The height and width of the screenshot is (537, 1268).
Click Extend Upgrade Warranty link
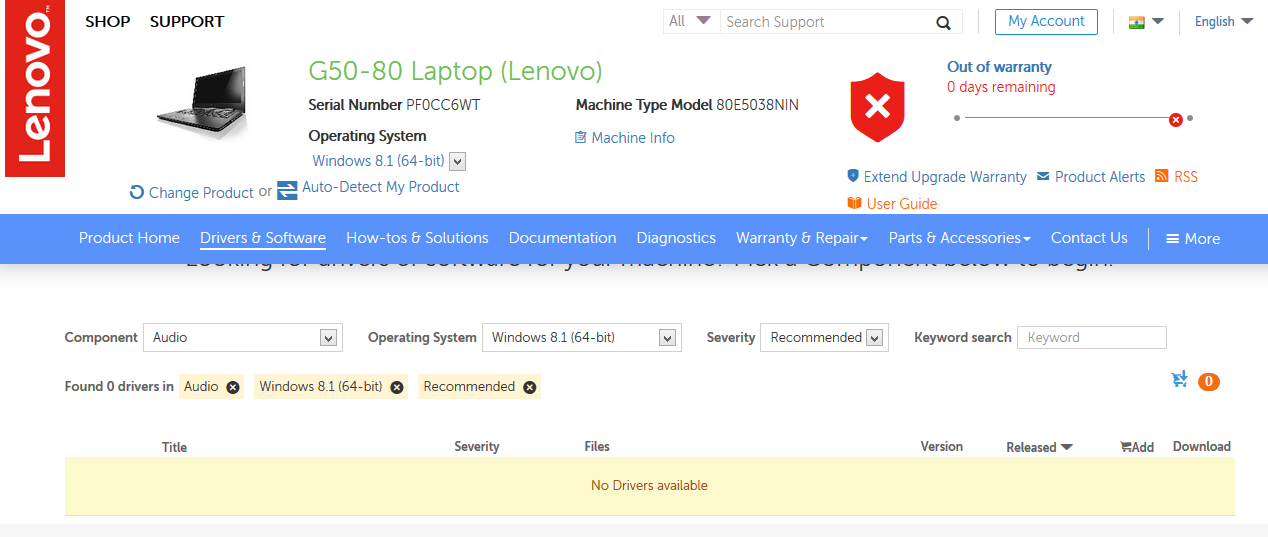945,177
